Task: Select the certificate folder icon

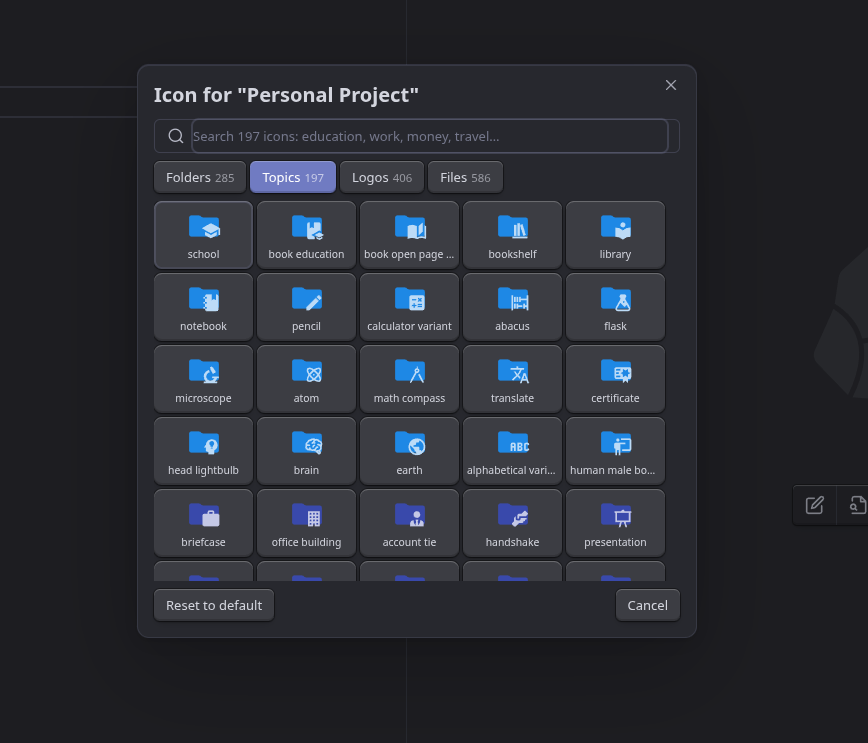Action: 615,379
